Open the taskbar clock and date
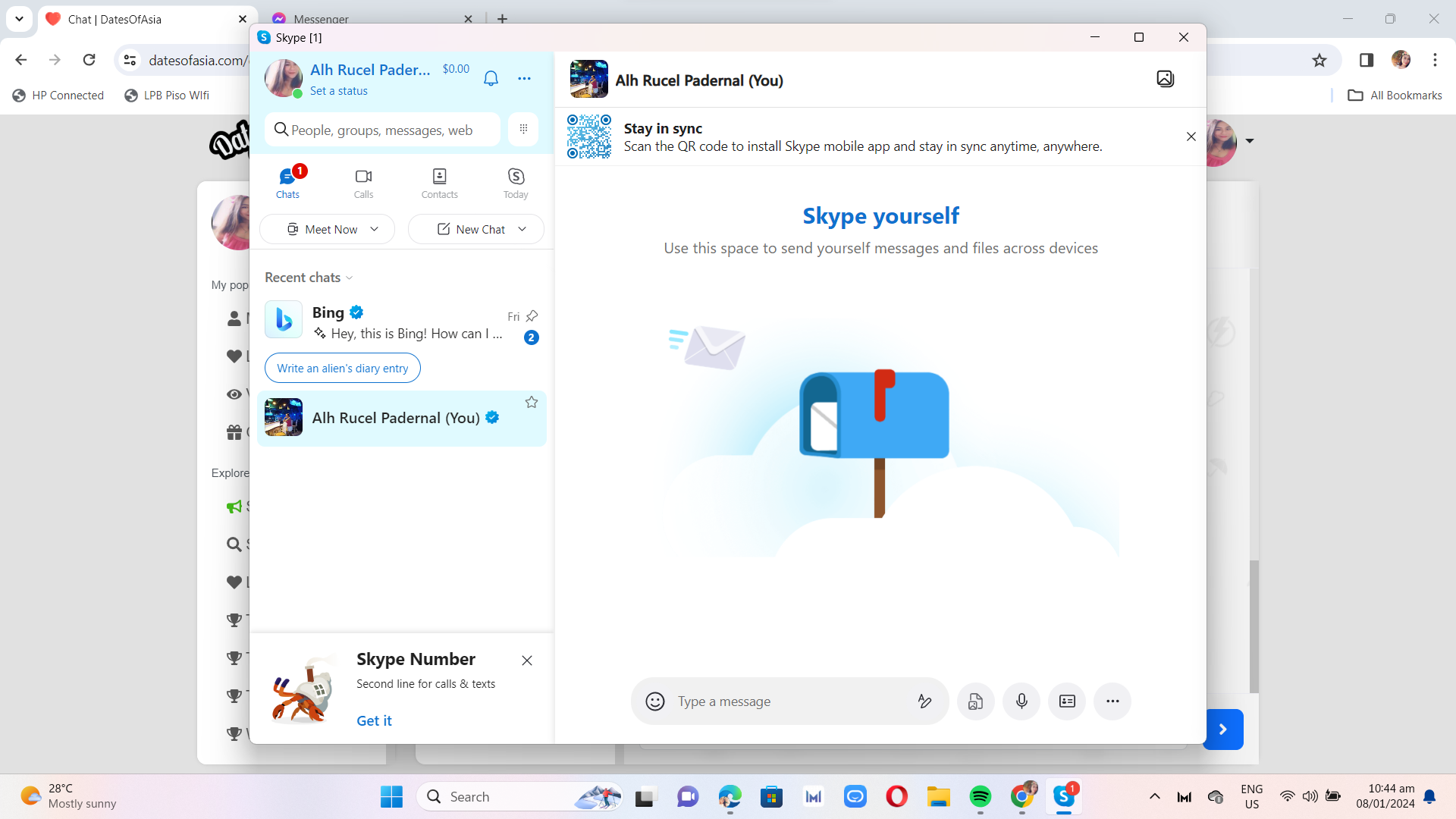 pyautogui.click(x=1385, y=796)
